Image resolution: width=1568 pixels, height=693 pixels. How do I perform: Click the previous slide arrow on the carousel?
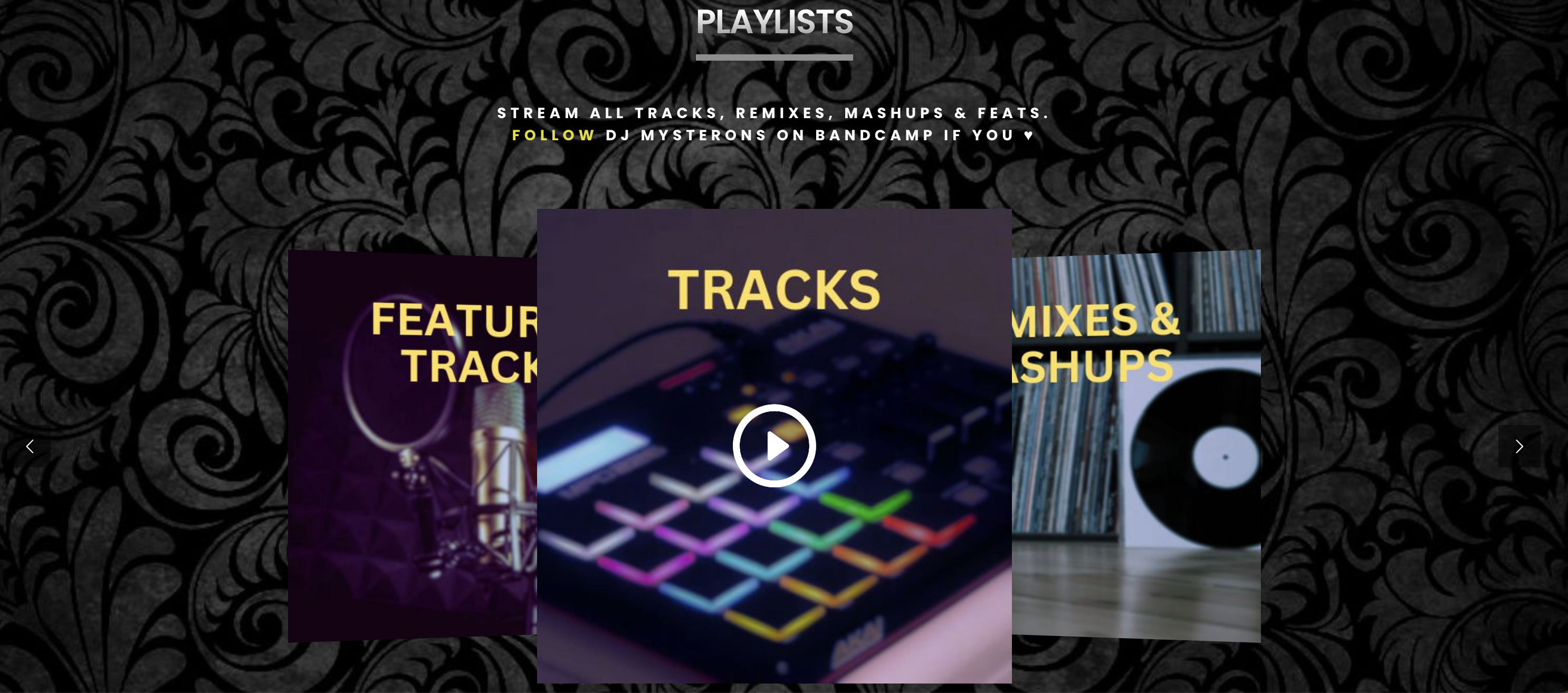coord(29,447)
